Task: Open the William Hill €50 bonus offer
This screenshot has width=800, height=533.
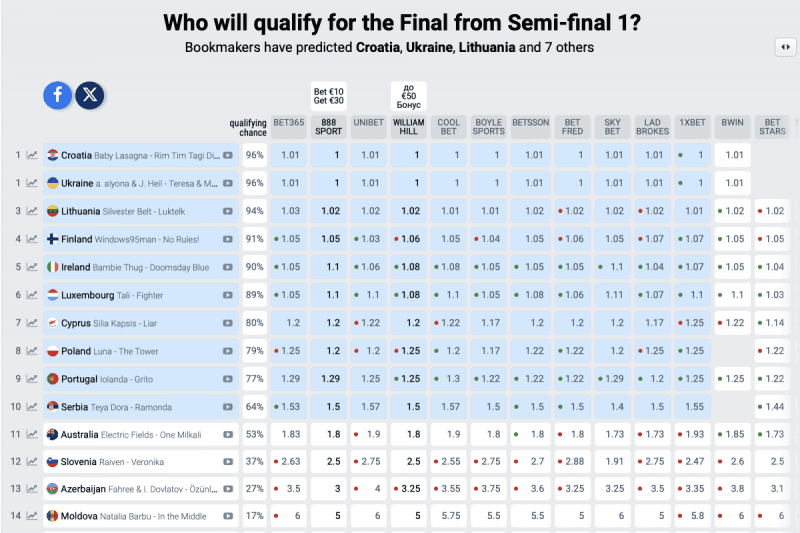Action: (x=409, y=96)
